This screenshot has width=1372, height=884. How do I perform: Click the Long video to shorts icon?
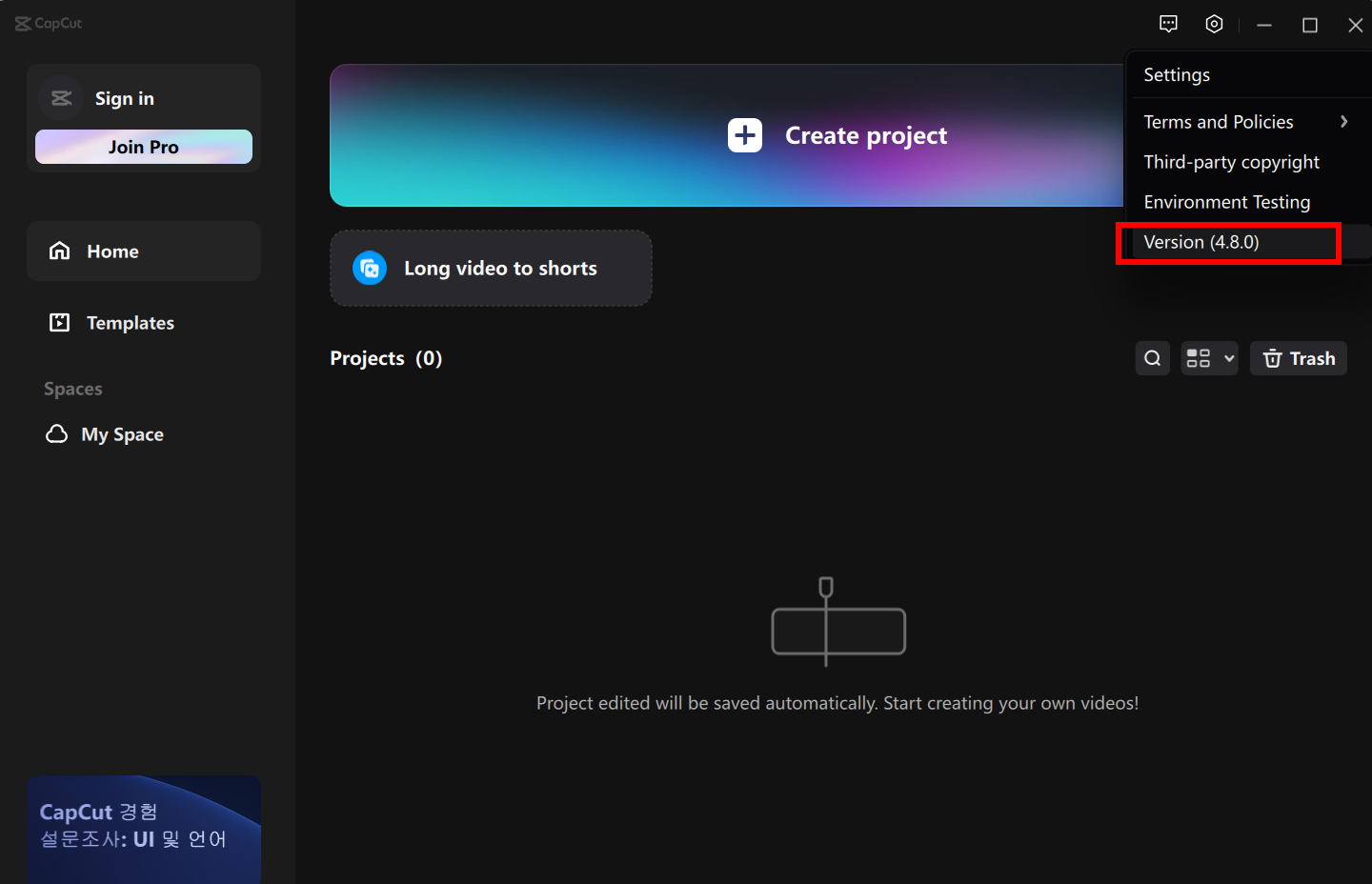(370, 268)
